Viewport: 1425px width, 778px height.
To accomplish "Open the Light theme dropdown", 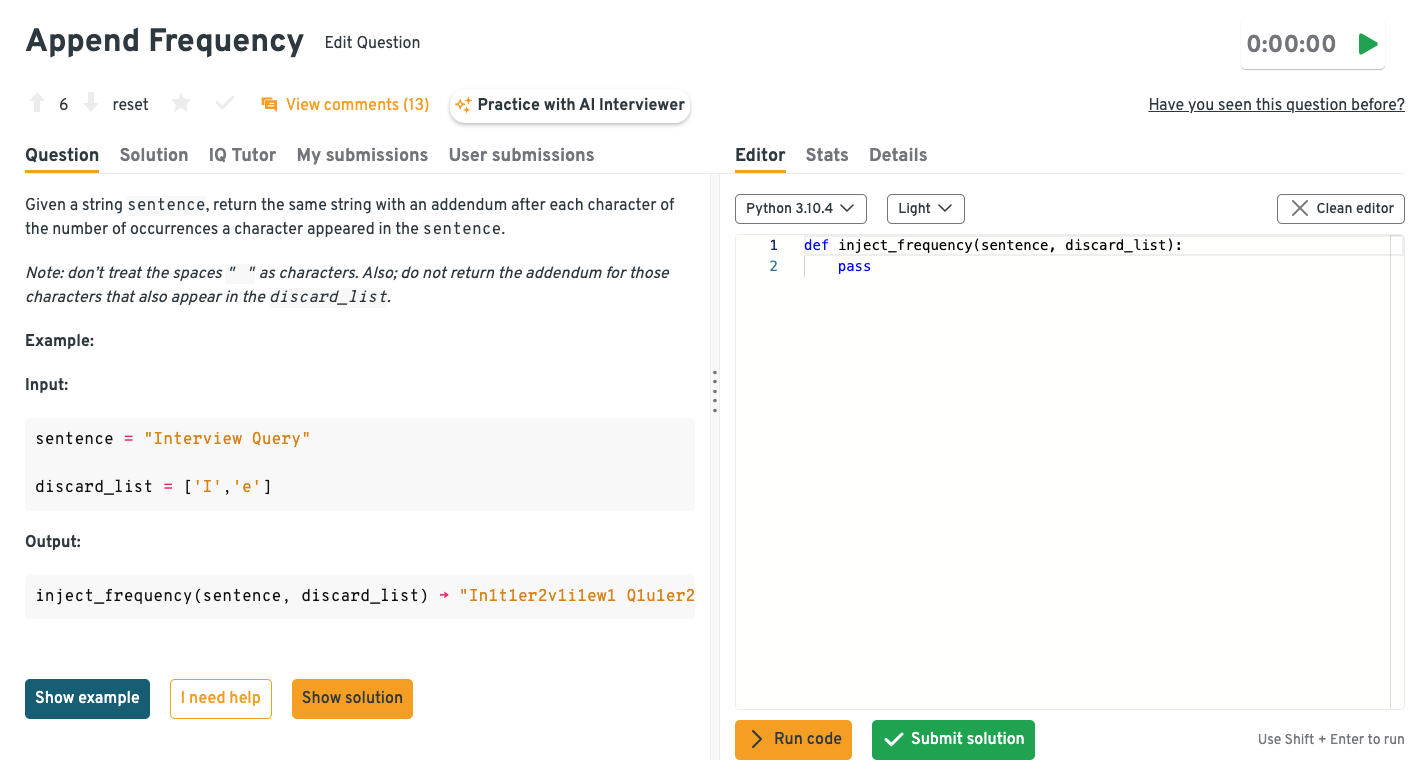I will 925,208.
